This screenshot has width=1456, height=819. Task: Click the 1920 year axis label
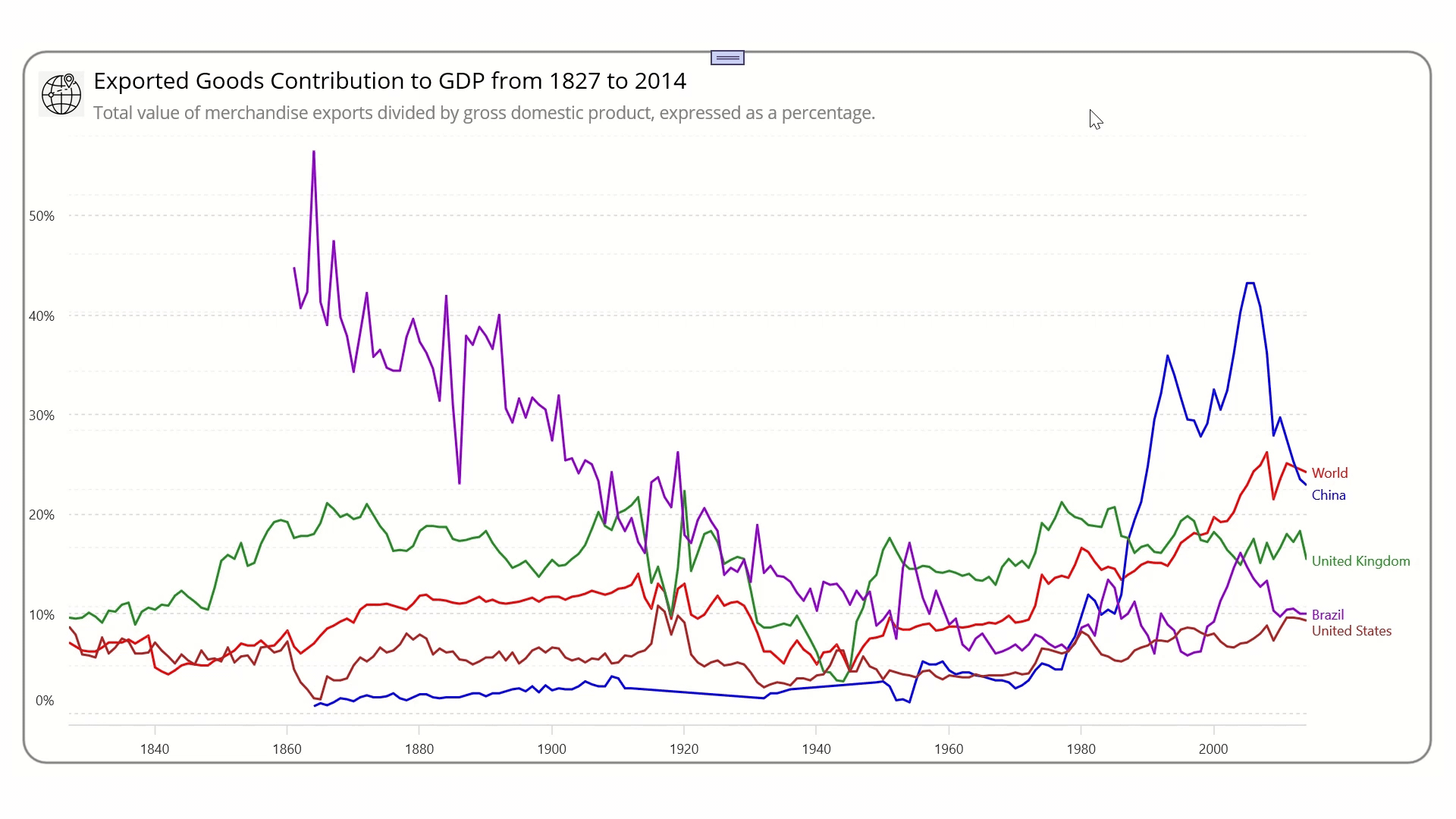point(683,749)
